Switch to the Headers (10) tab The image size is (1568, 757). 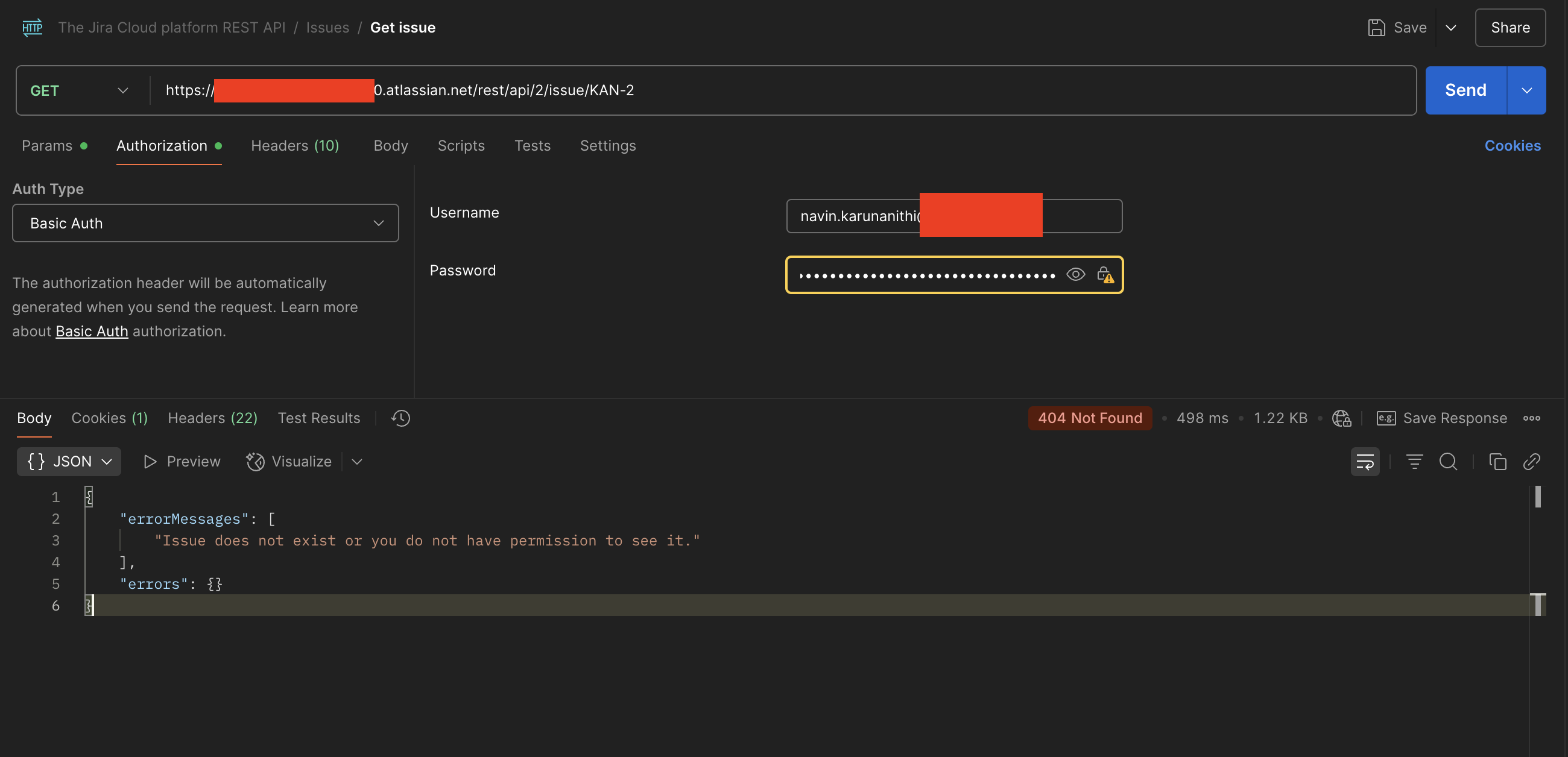(x=295, y=145)
